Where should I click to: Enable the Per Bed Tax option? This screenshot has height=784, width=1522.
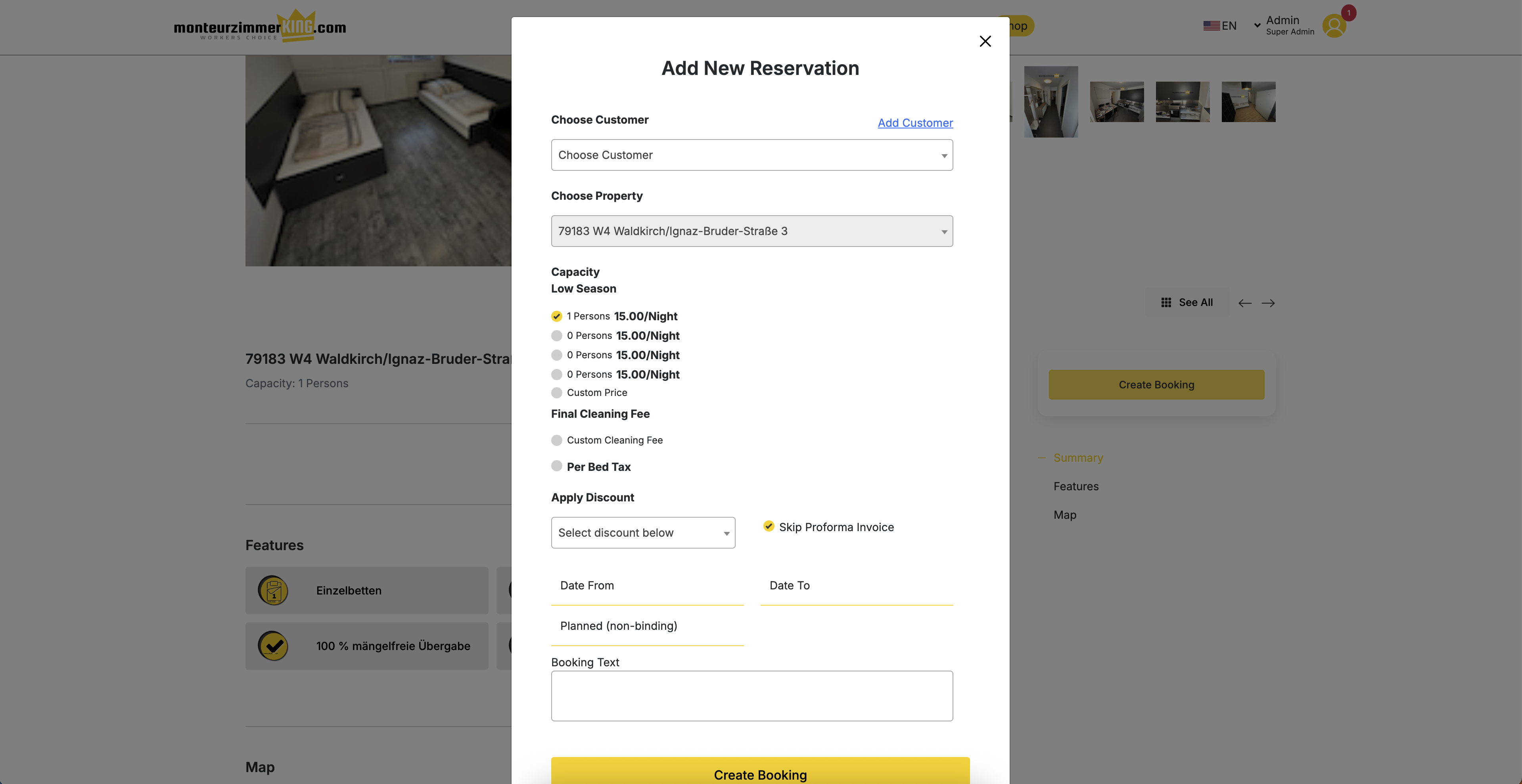[x=556, y=466]
